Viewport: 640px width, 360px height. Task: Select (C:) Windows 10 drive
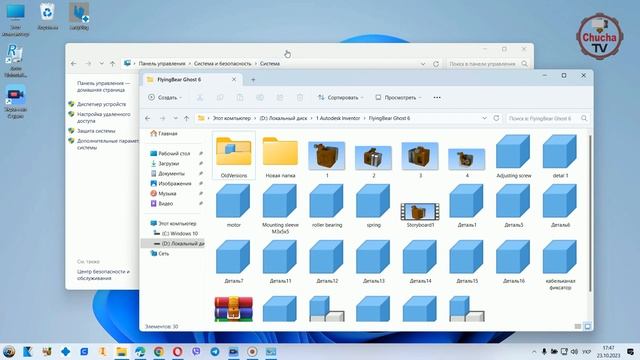click(x=176, y=233)
